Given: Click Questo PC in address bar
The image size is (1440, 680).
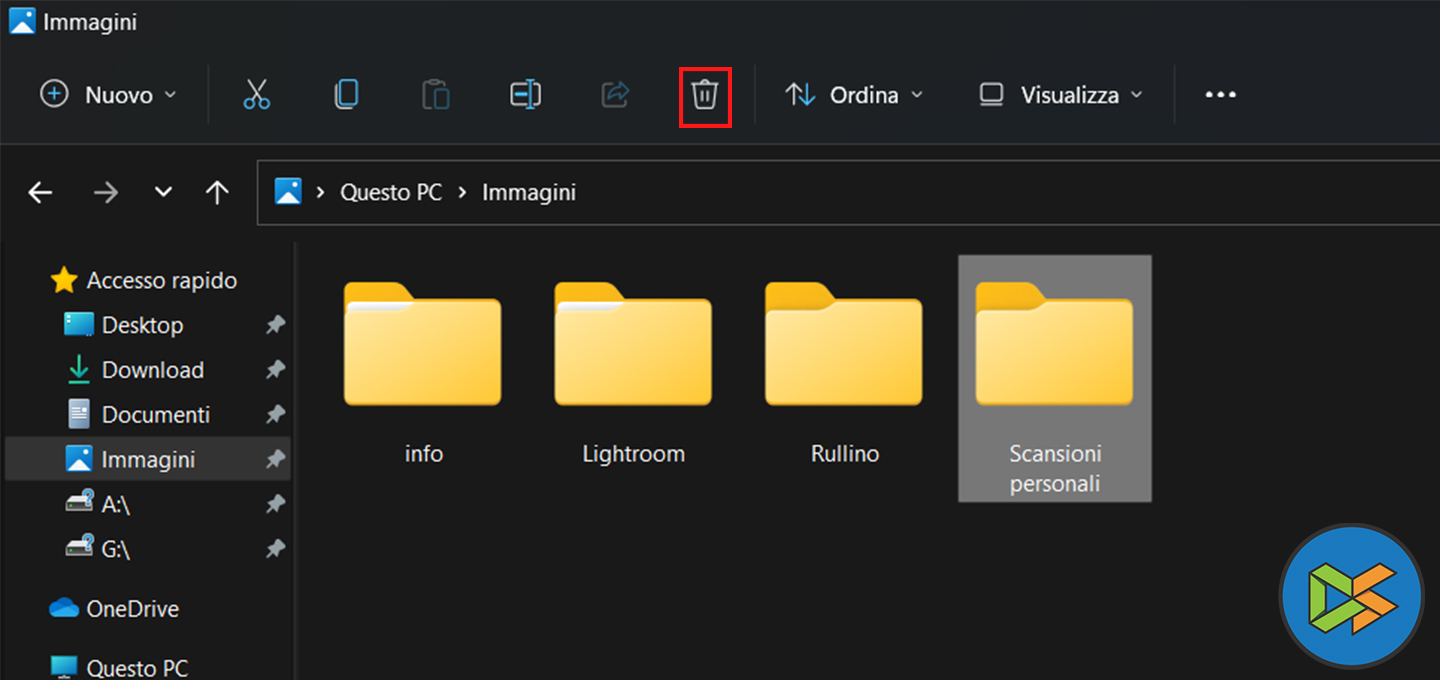Looking at the screenshot, I should [x=391, y=192].
